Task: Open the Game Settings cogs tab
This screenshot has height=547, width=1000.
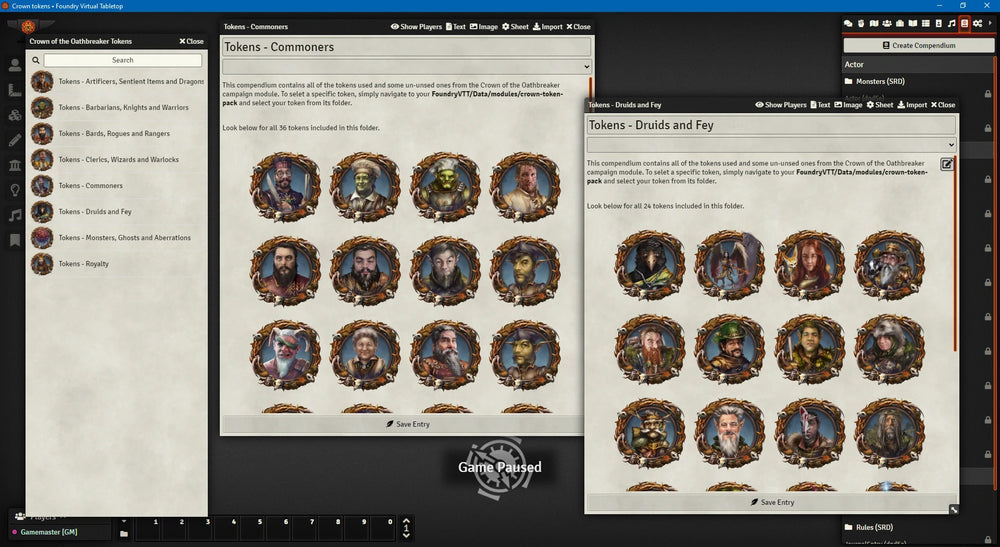Action: coord(977,23)
